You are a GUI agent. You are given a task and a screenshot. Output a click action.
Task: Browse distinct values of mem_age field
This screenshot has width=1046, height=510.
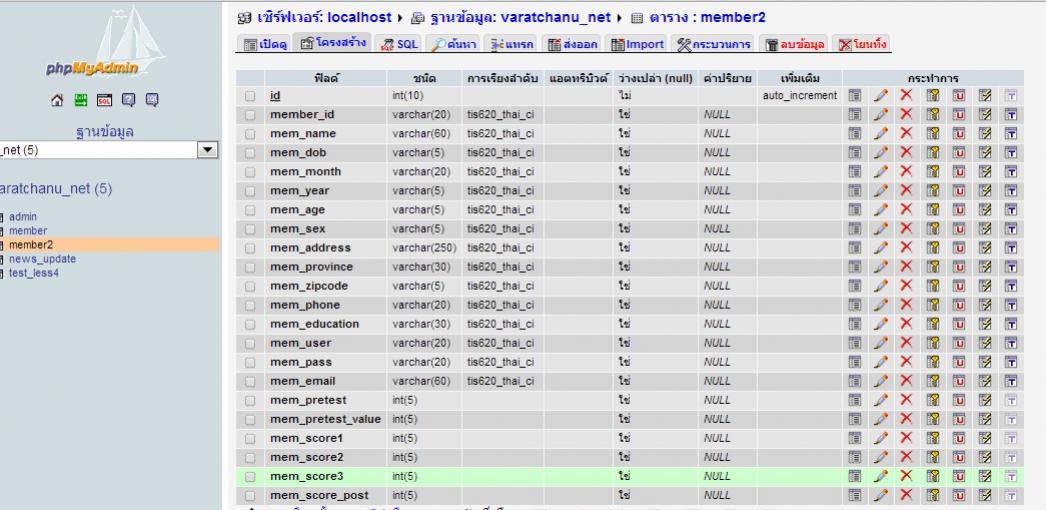click(855, 209)
